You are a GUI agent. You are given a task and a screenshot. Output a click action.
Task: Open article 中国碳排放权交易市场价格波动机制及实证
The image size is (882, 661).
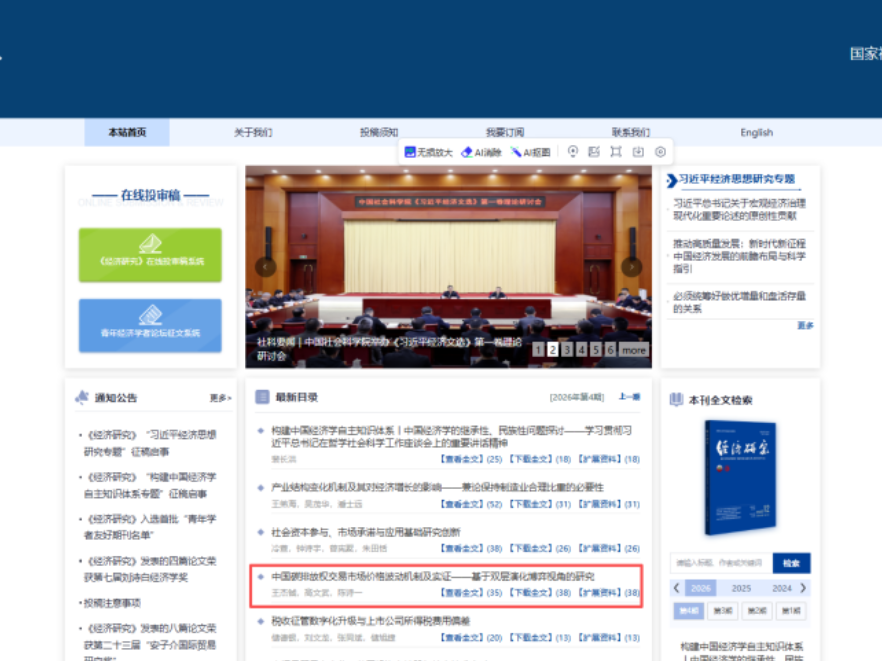[433, 576]
